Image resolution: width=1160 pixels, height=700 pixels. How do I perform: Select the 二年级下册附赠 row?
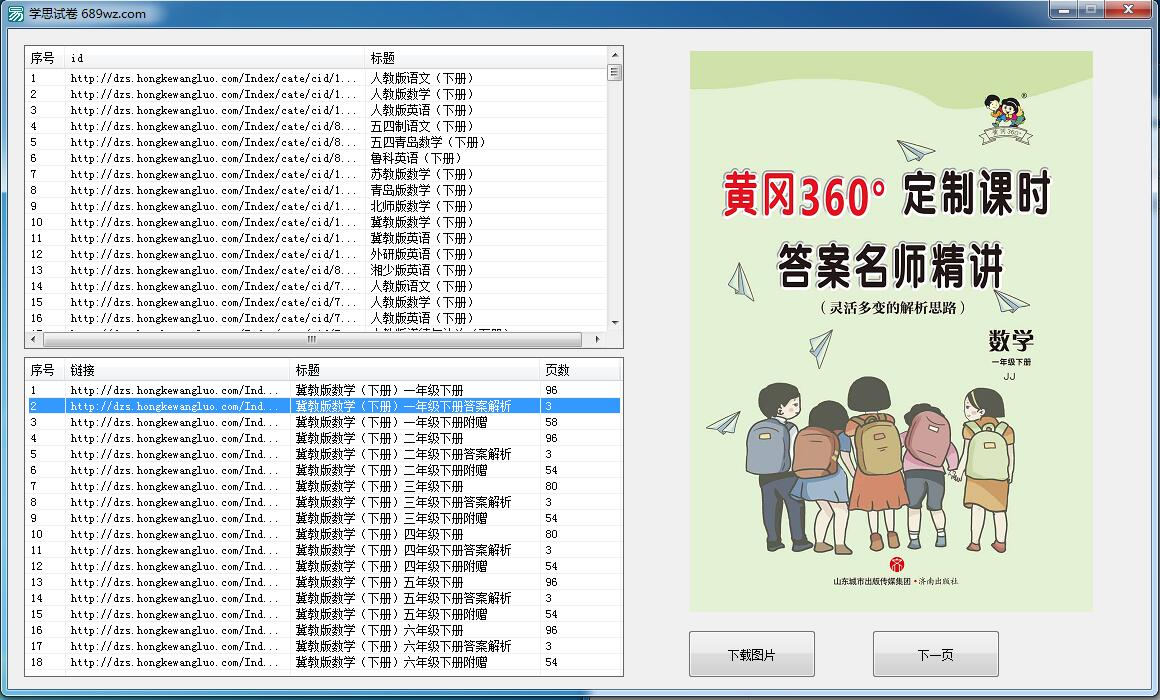(x=324, y=470)
